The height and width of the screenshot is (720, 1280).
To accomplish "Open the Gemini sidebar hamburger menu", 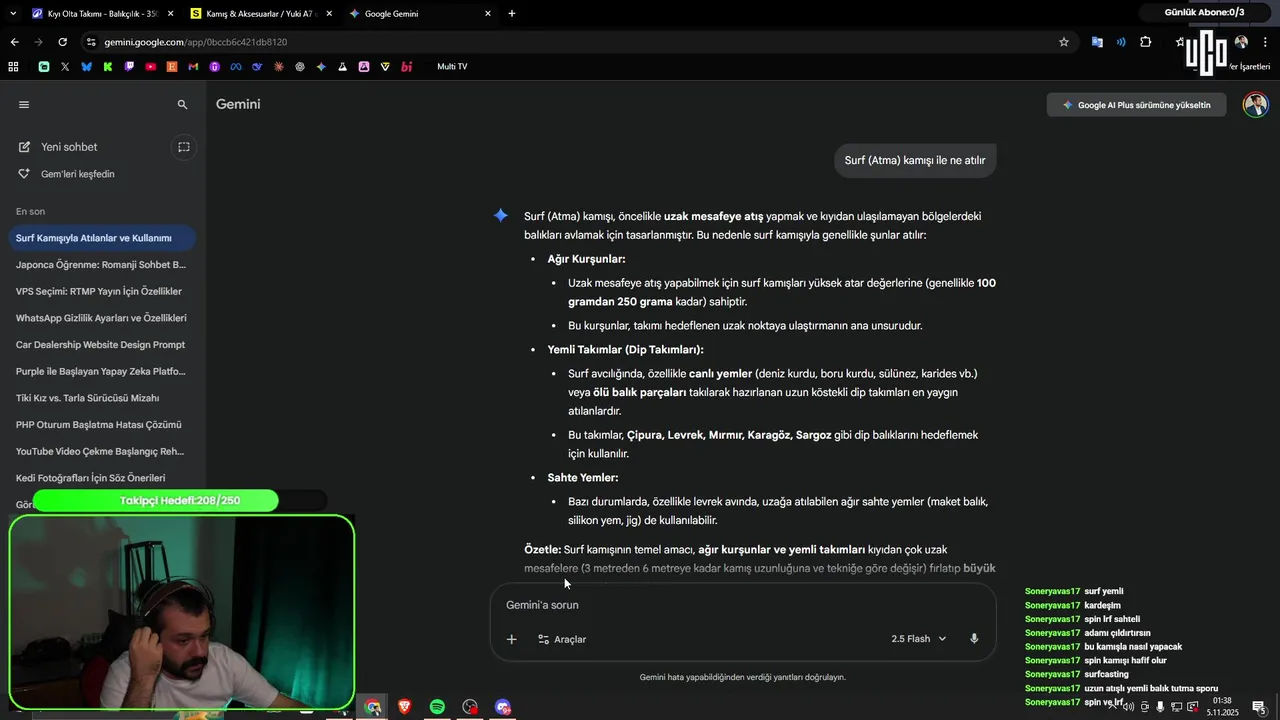I will click(x=24, y=104).
